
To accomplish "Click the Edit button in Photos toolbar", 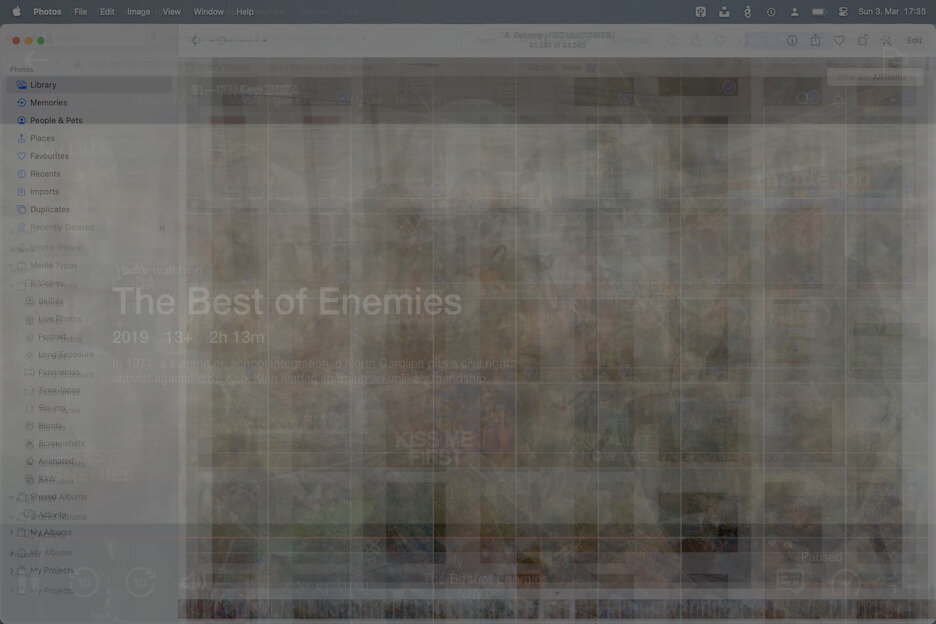I will pyautogui.click(x=914, y=41).
